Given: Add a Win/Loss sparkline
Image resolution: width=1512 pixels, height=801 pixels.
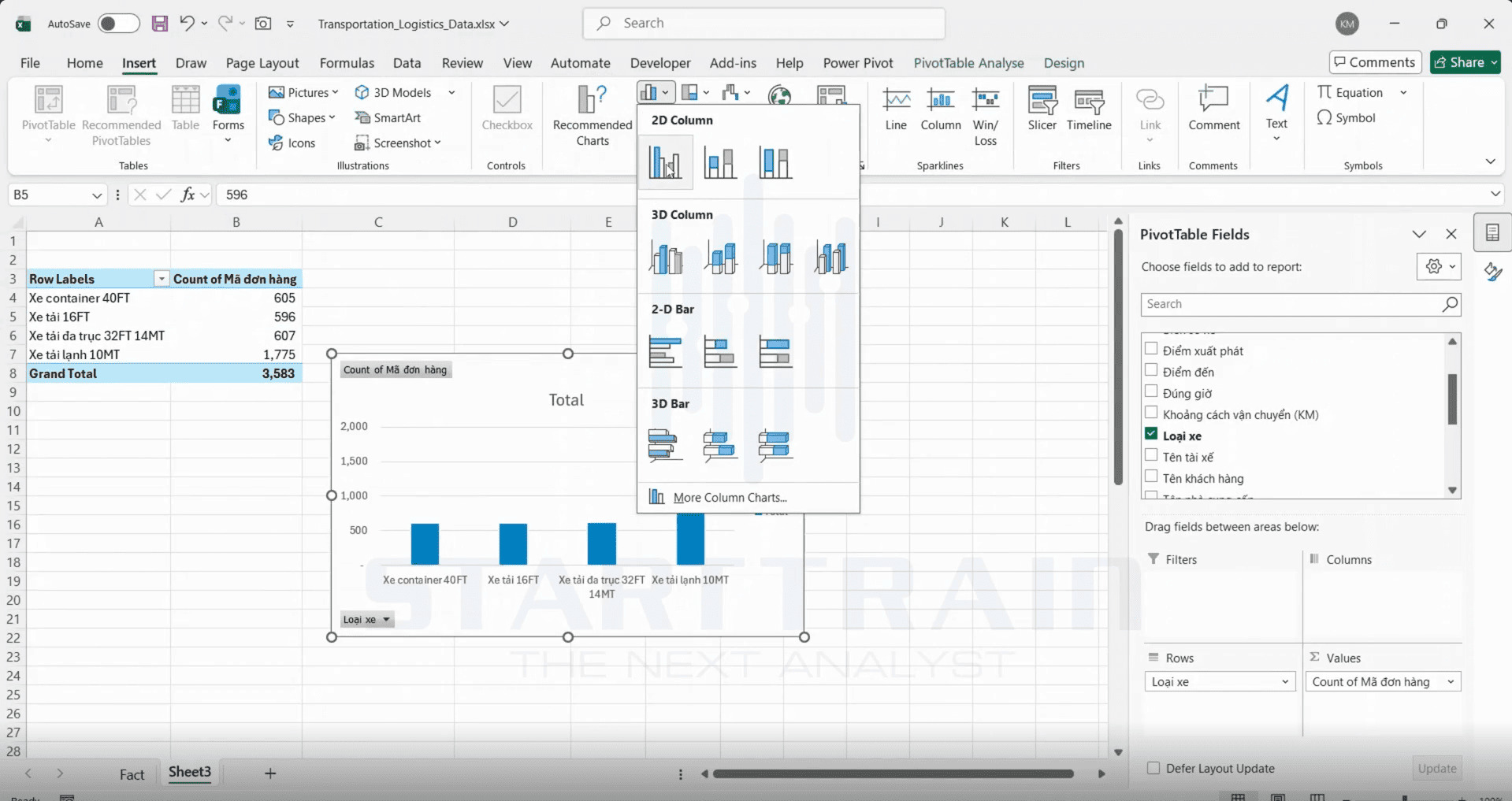Looking at the screenshot, I should tap(986, 117).
